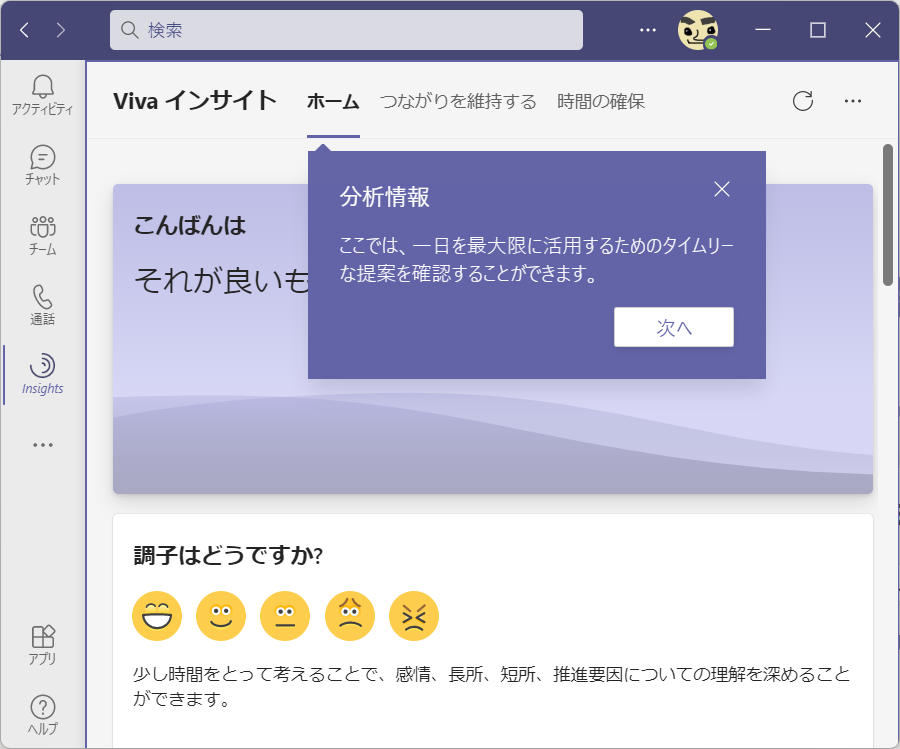Click the 調子はどうですか? heading
This screenshot has width=900, height=749.
(x=228, y=556)
